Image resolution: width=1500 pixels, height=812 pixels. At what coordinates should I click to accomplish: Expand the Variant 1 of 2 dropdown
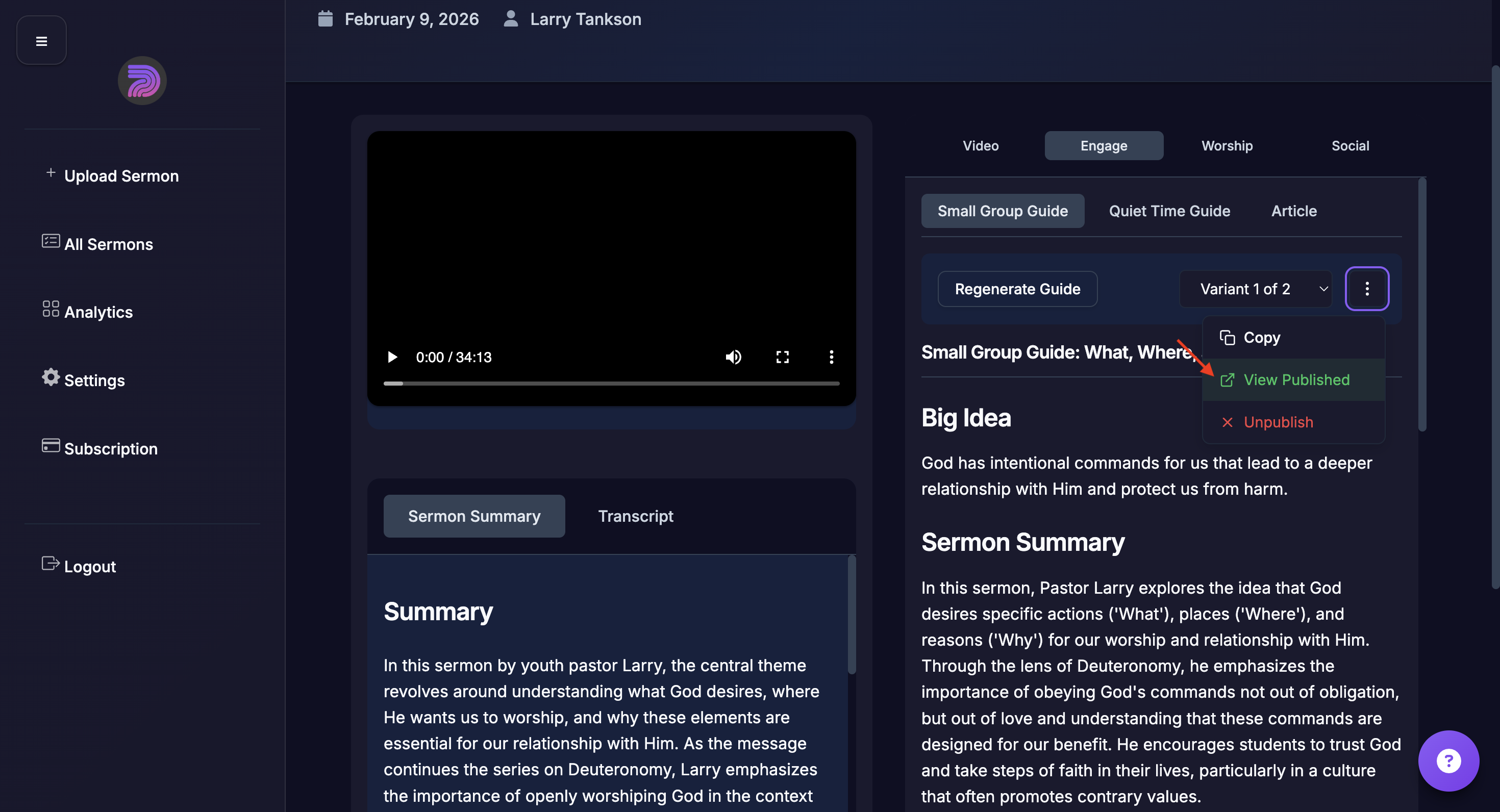1255,289
